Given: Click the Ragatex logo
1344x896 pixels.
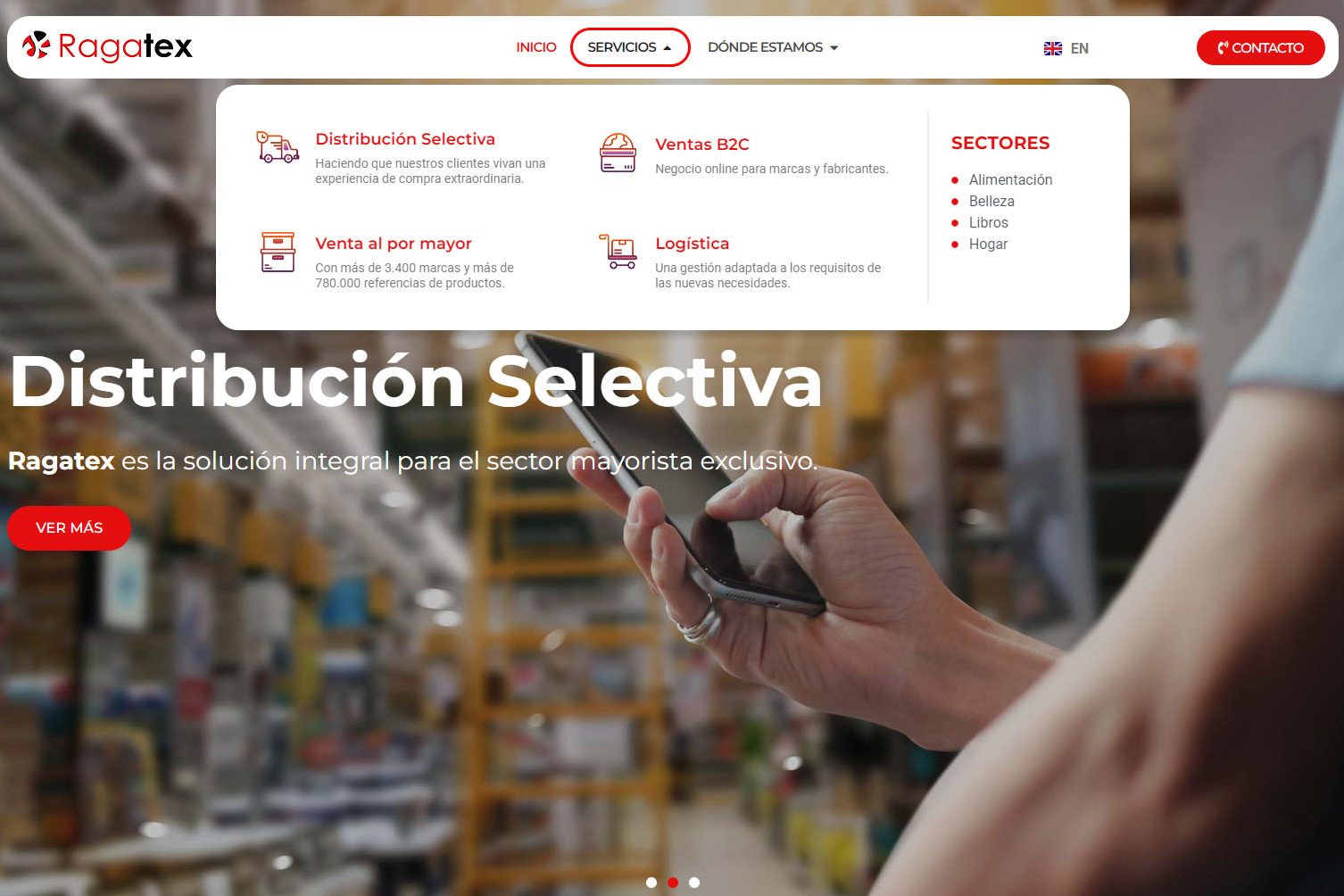Looking at the screenshot, I should [107, 46].
